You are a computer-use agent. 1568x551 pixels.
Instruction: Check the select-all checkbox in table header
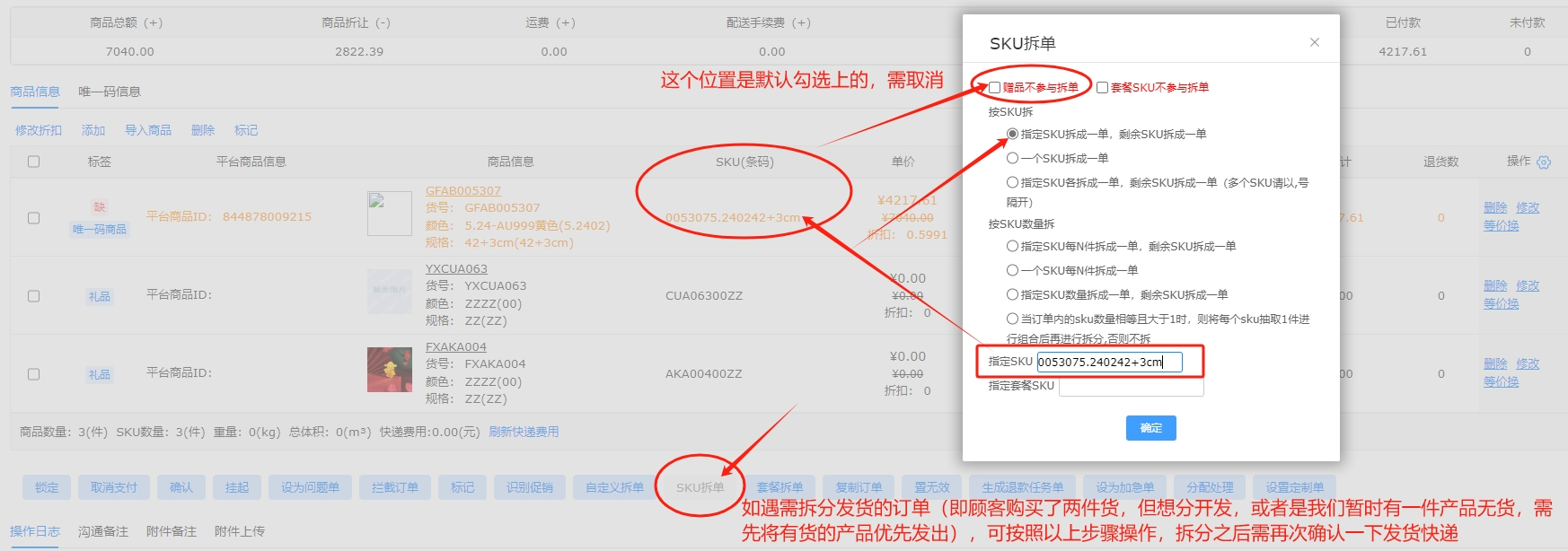34,162
